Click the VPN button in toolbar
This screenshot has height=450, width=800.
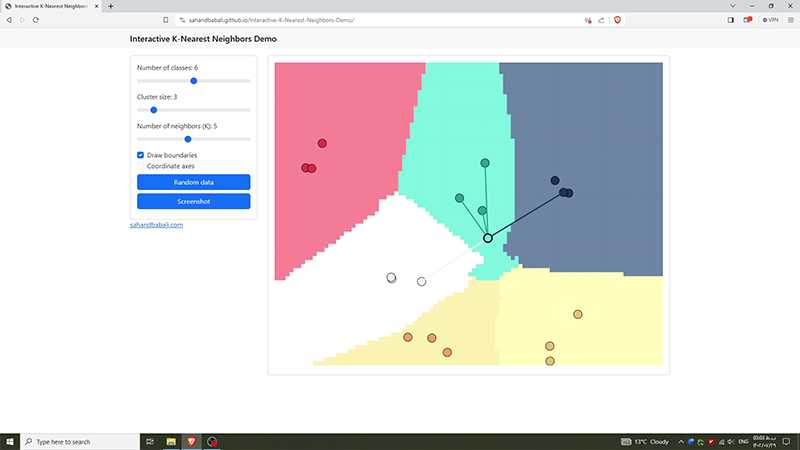coord(770,20)
